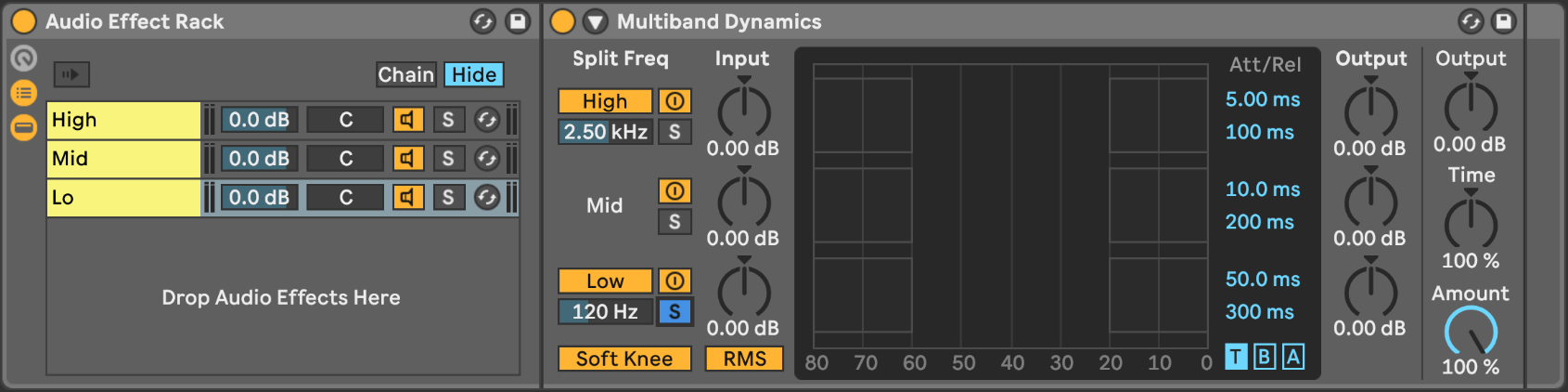Click the global Output gain knob
The width and height of the screenshot is (1568, 392).
click(1472, 107)
